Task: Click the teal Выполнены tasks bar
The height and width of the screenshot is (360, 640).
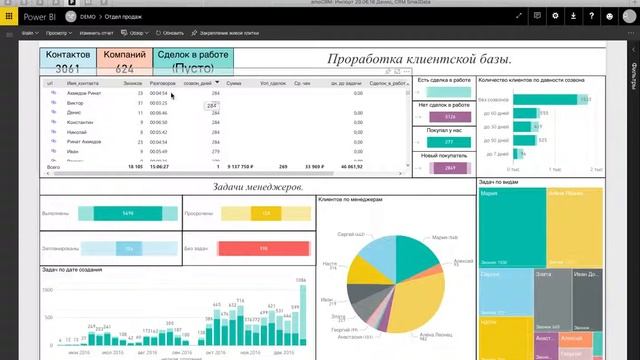Action: [x=128, y=213]
